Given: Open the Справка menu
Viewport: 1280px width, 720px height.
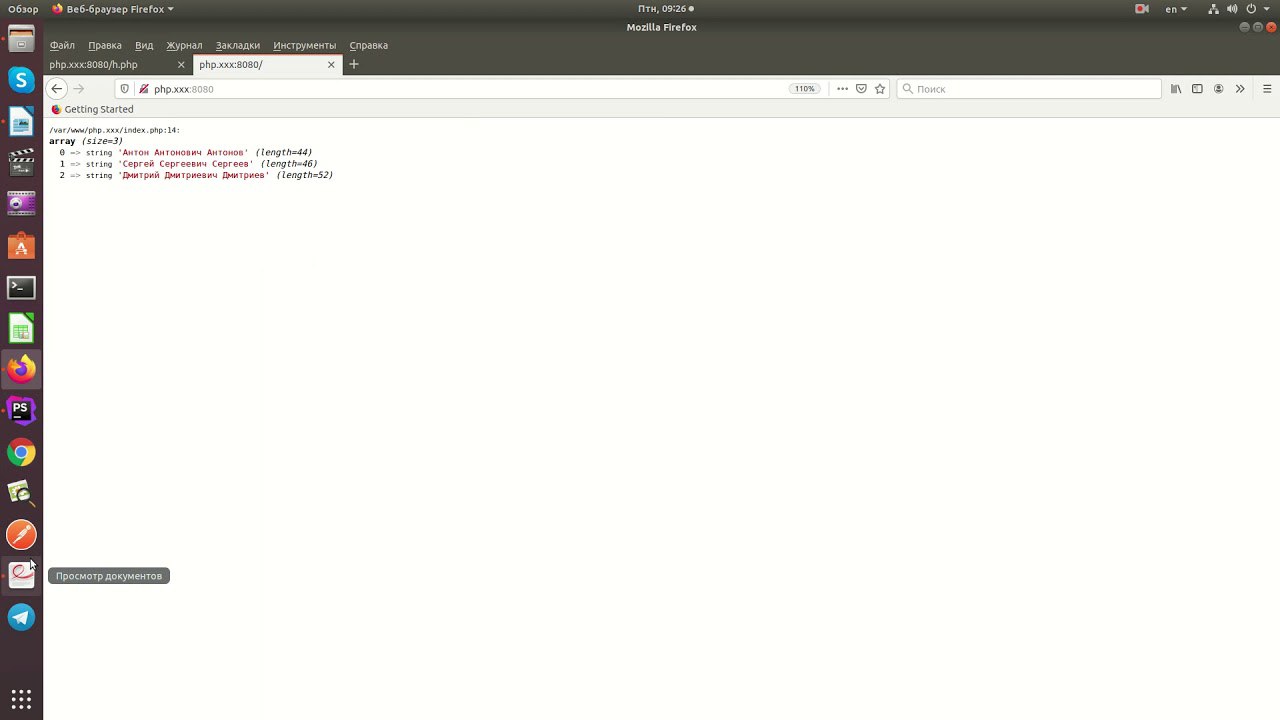Looking at the screenshot, I should [x=369, y=45].
